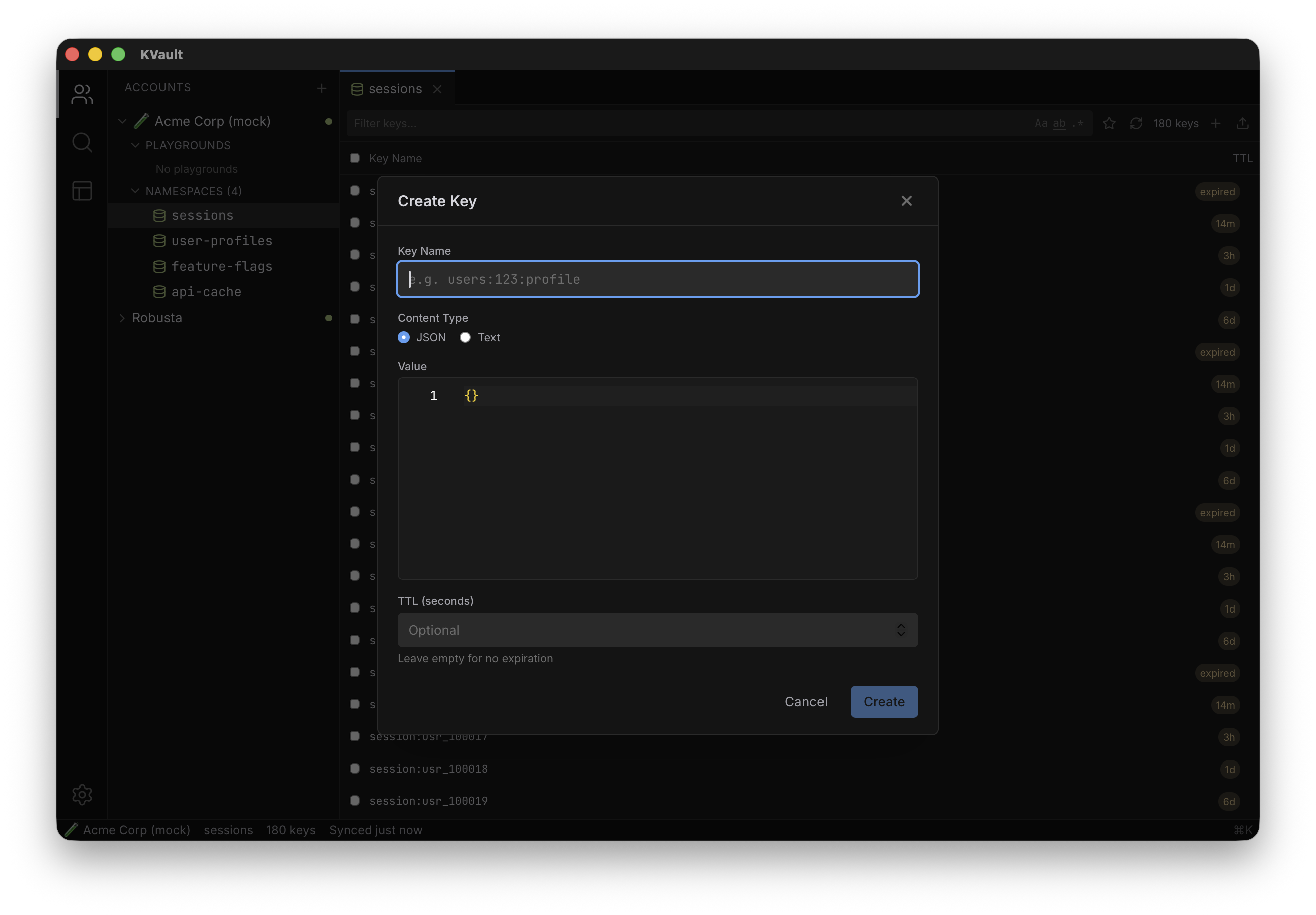Collapse the Acme Corp (mock) account

coord(122,121)
